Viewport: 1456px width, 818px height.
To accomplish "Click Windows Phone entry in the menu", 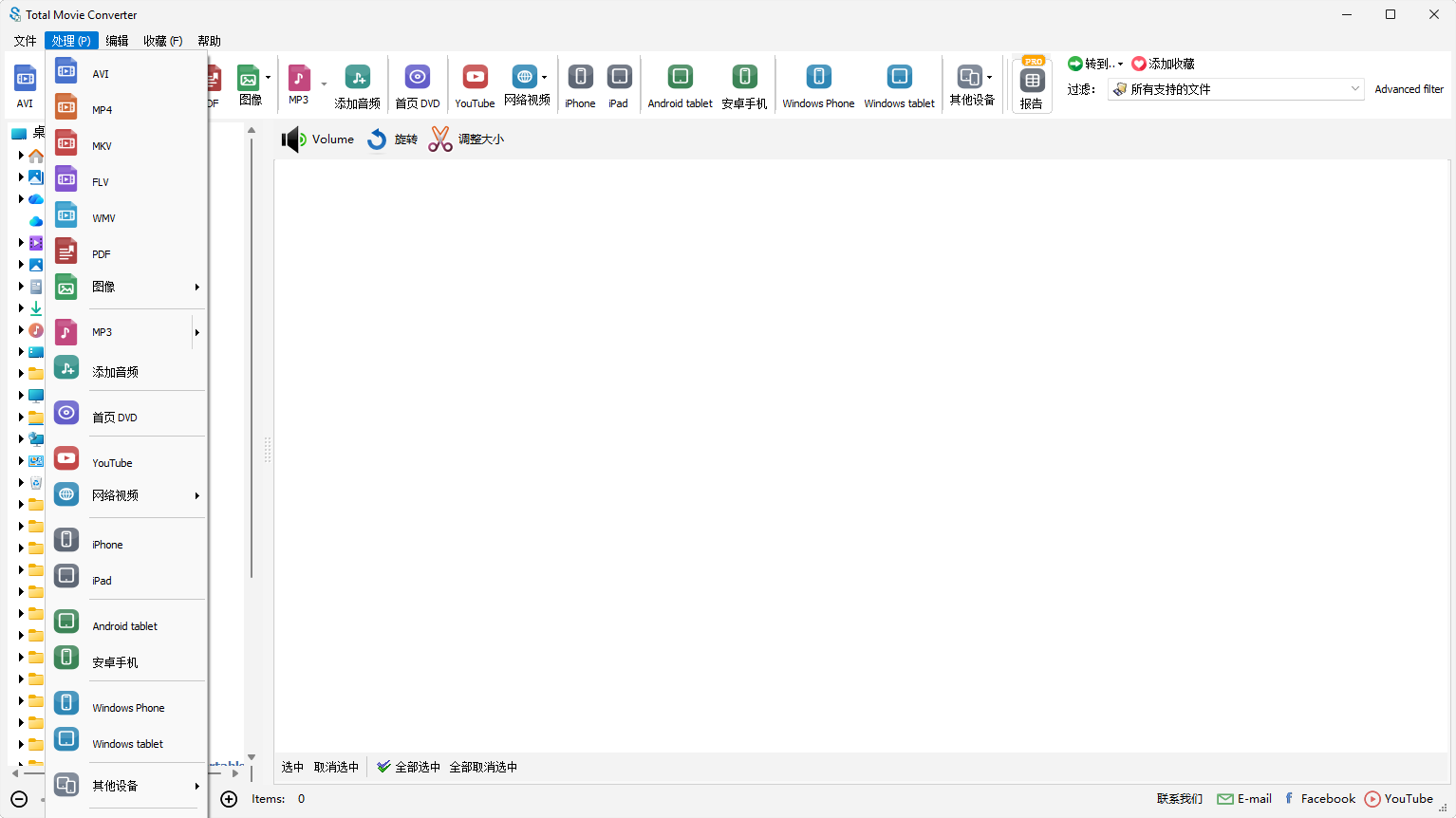I will pyautogui.click(x=126, y=707).
